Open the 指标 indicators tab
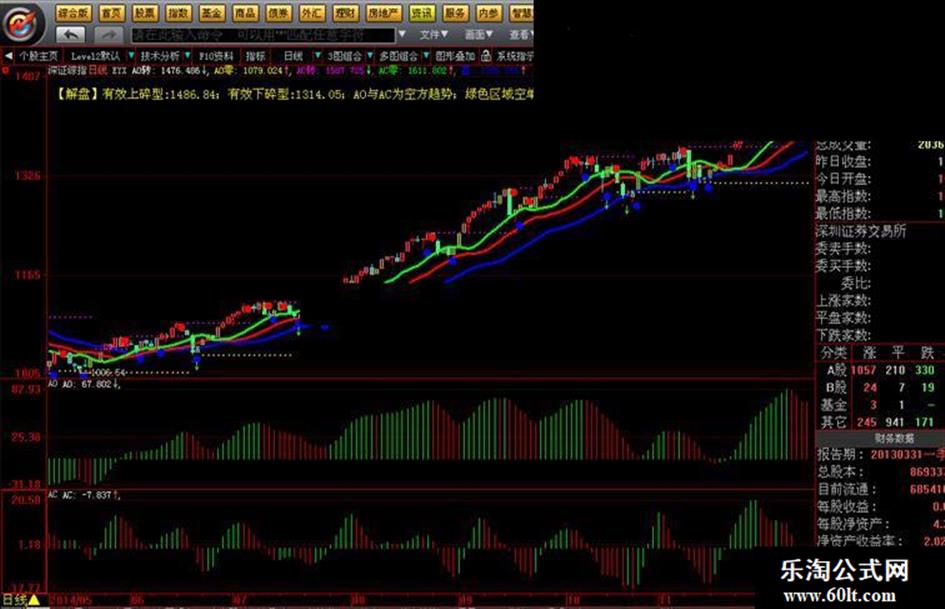Image resolution: width=945 pixels, height=609 pixels. click(256, 56)
